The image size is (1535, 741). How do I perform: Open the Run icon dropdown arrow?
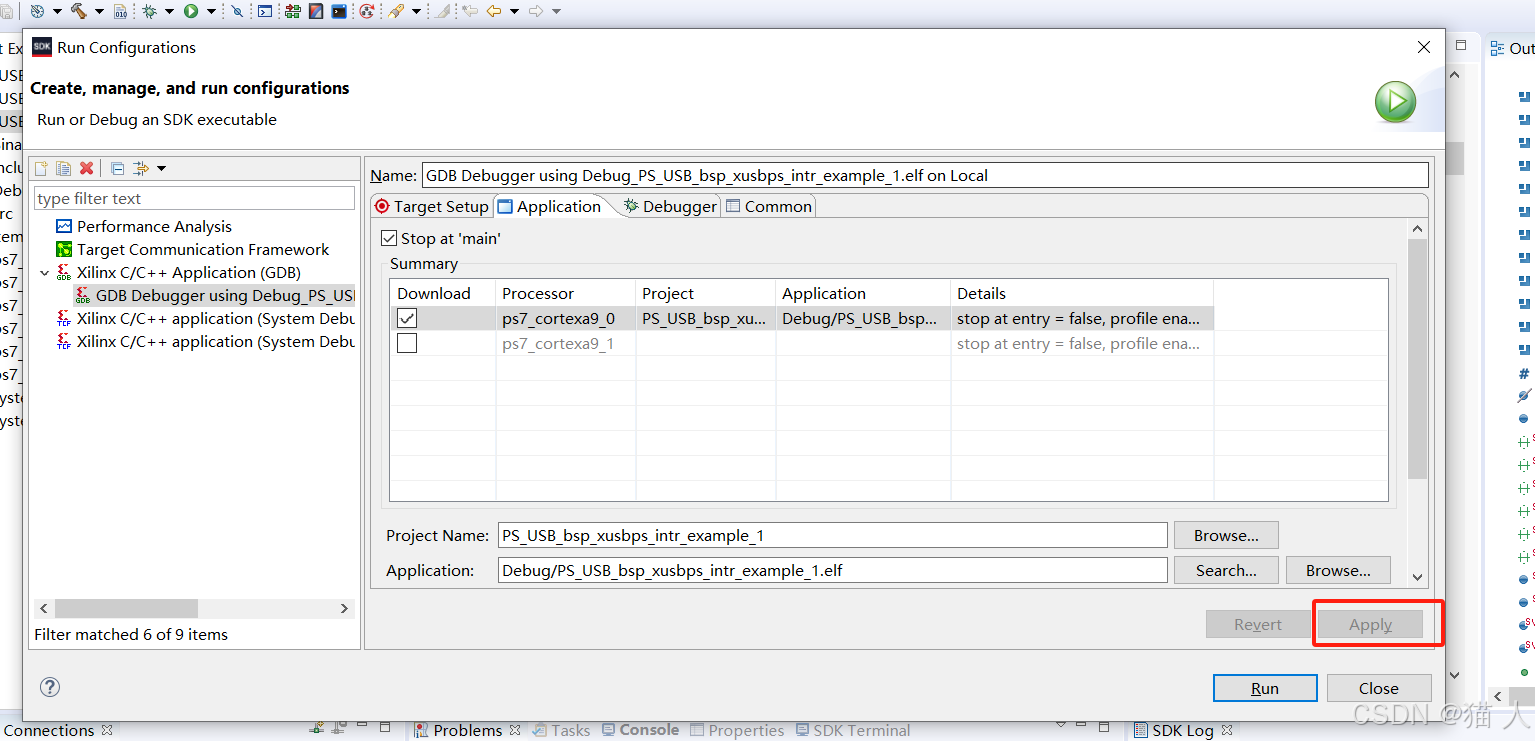[211, 12]
